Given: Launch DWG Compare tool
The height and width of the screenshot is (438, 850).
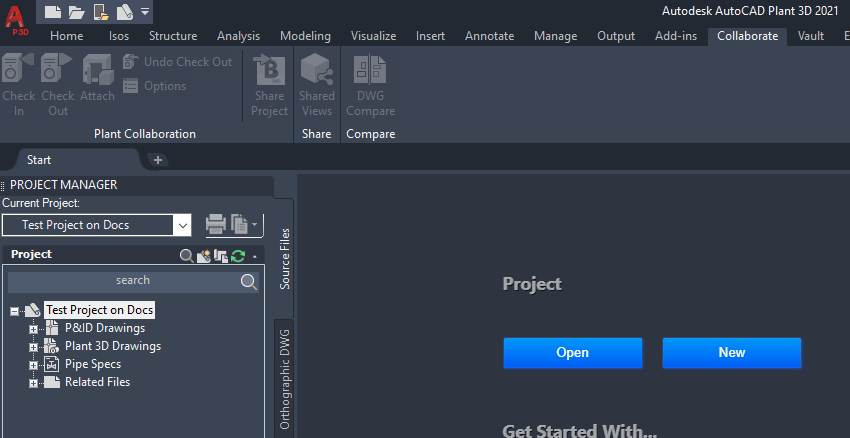Looking at the screenshot, I should [370, 85].
